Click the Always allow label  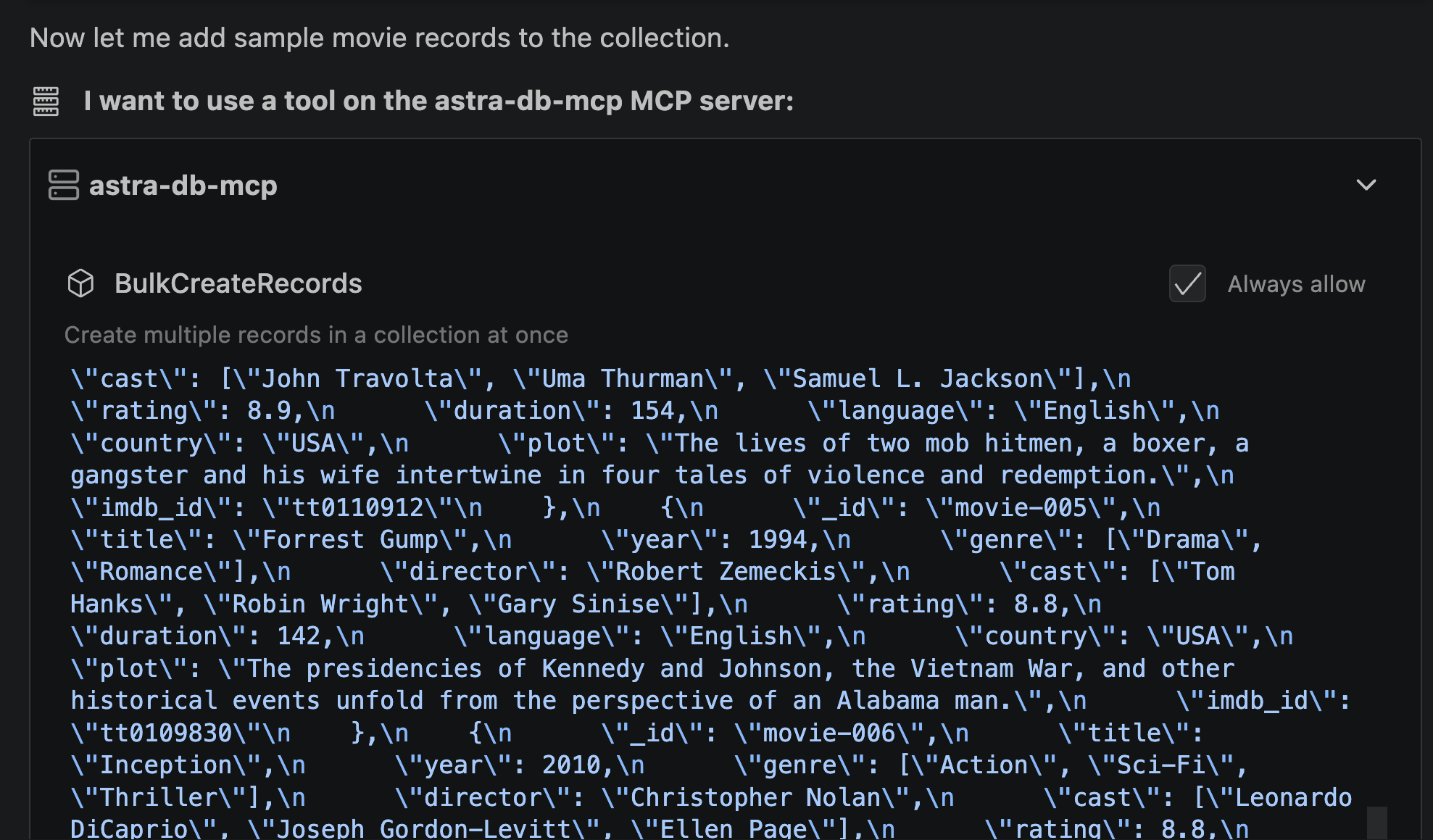tap(1296, 284)
